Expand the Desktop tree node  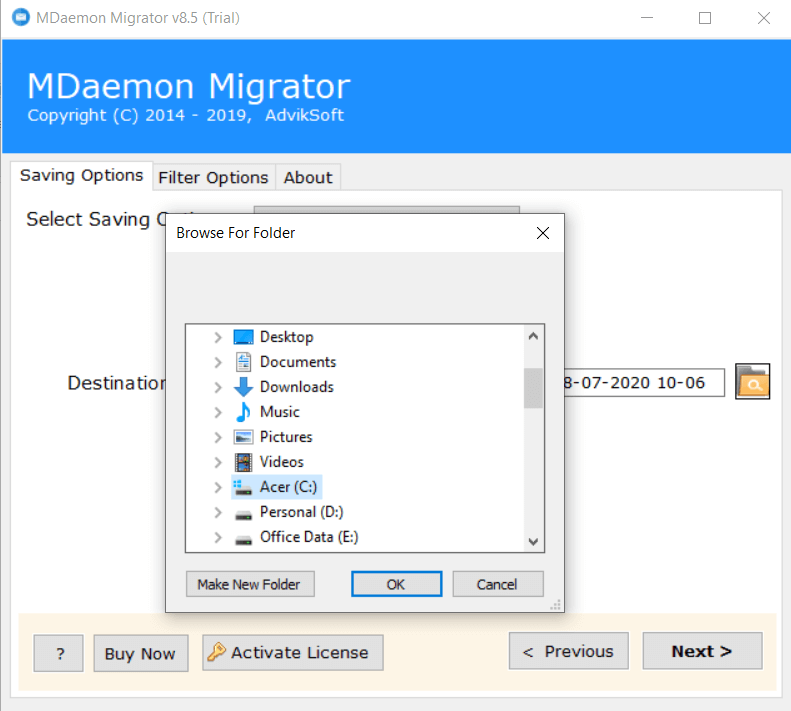217,337
